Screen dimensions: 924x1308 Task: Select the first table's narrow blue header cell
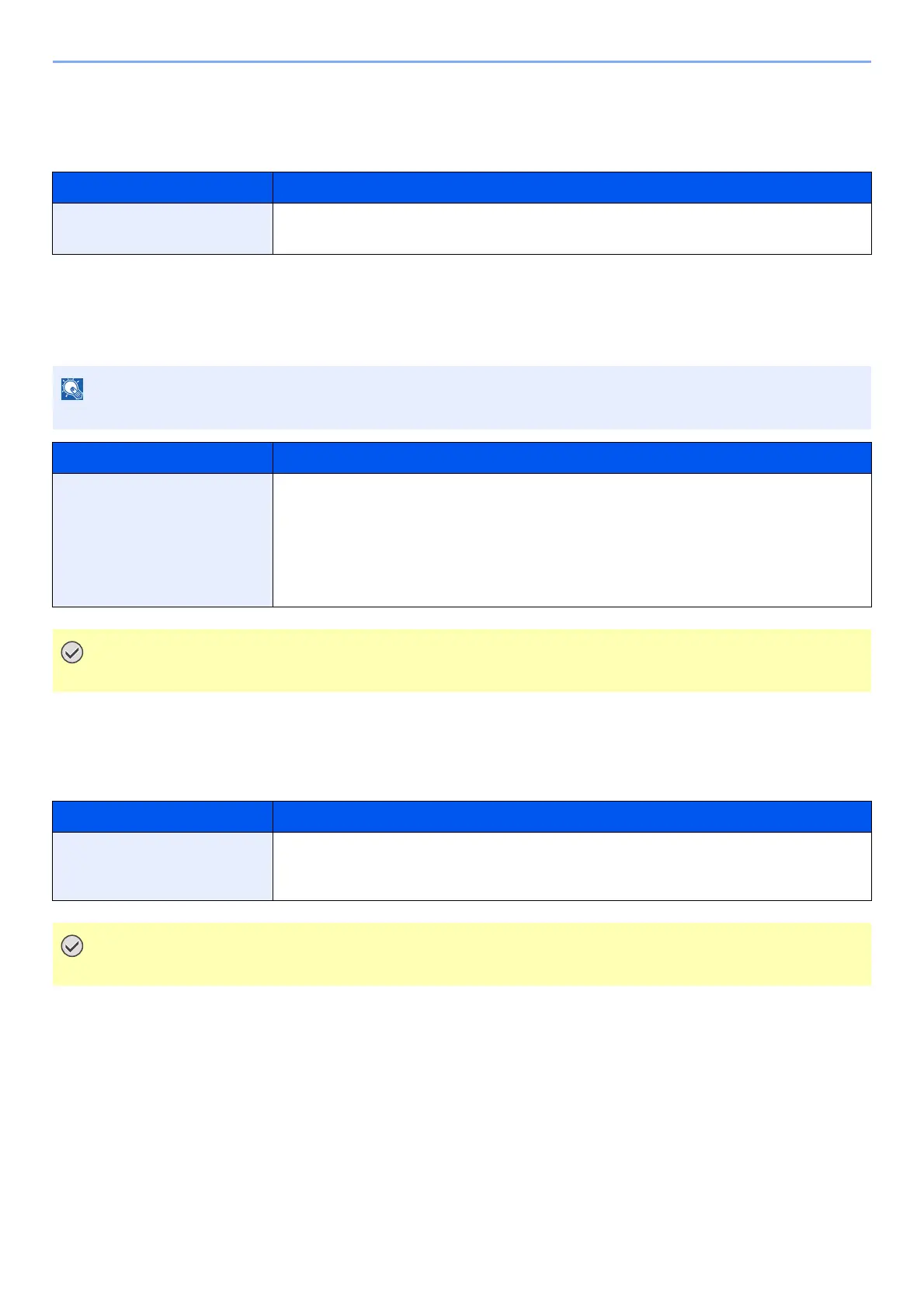162,187
